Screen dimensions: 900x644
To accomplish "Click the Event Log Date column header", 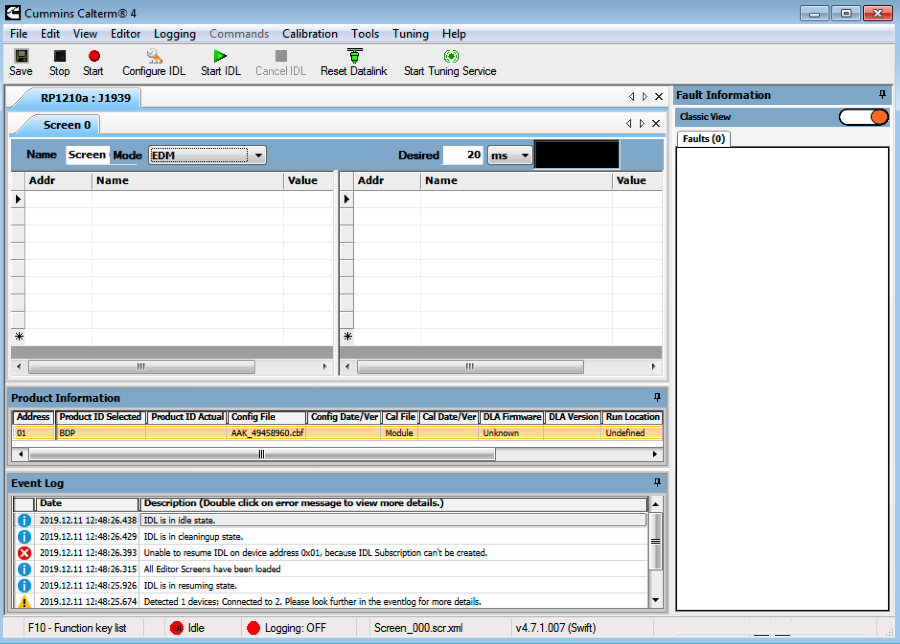I will coord(87,503).
